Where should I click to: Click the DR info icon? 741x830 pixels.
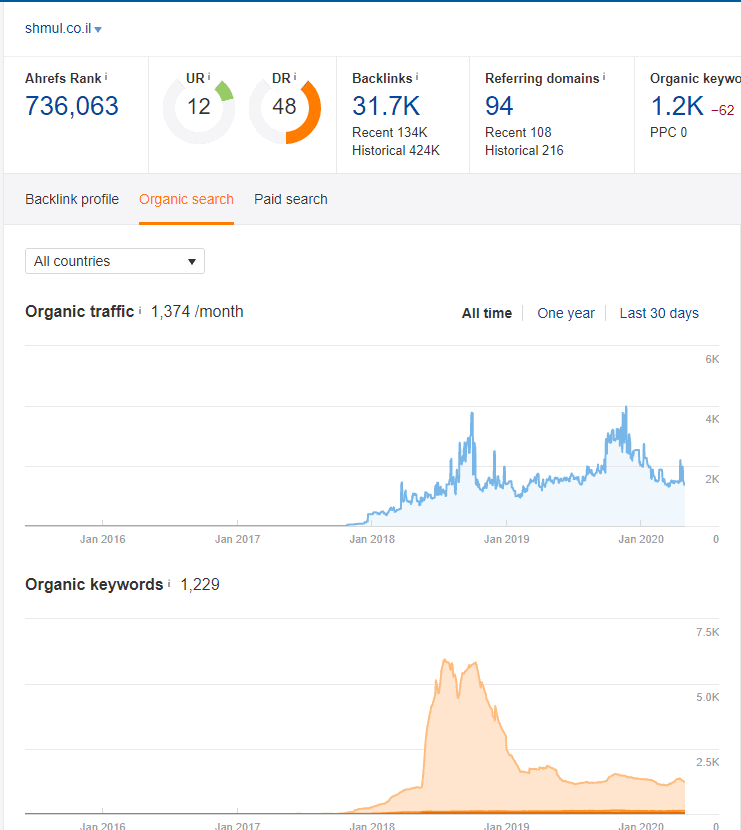(x=295, y=77)
